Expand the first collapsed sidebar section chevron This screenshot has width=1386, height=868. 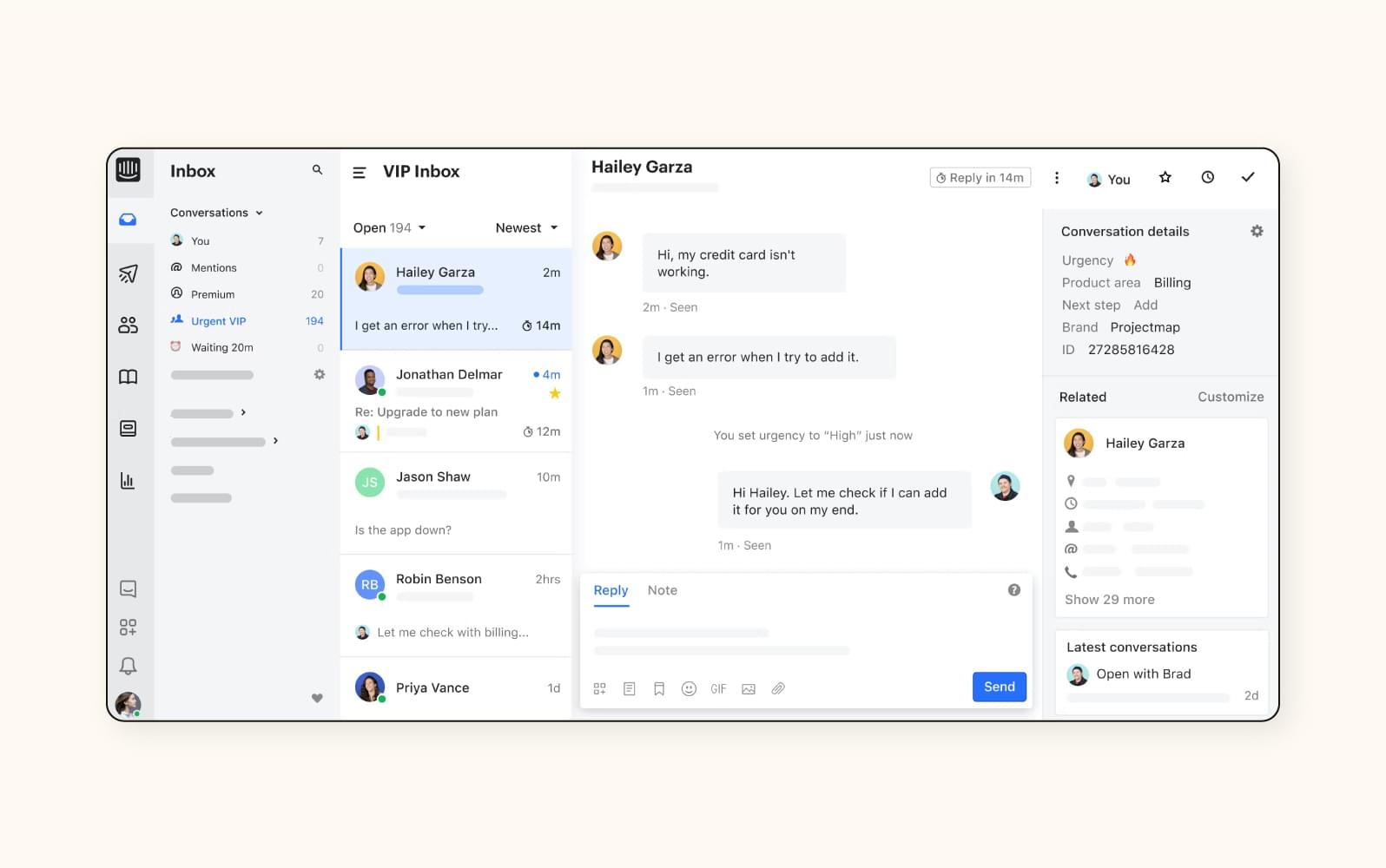point(243,412)
